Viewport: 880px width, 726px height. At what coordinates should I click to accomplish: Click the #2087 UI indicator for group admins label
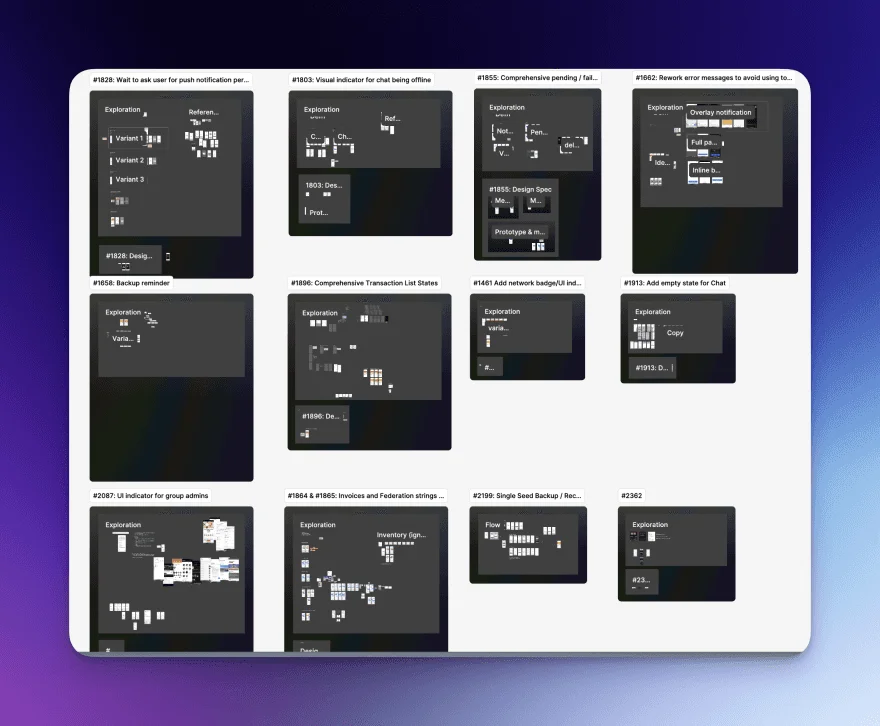pyautogui.click(x=152, y=495)
